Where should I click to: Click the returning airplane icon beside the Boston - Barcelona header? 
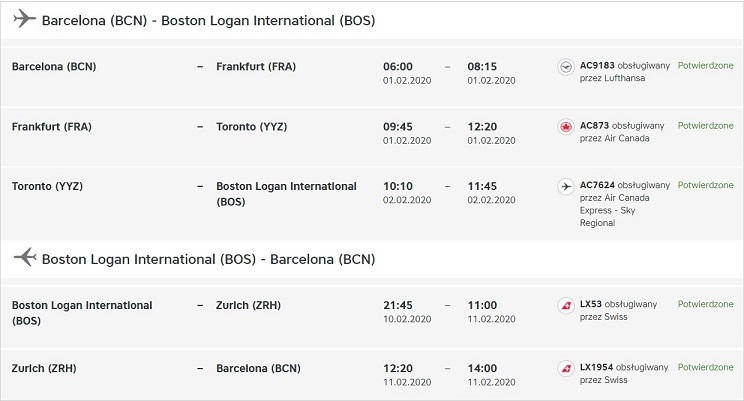25,257
